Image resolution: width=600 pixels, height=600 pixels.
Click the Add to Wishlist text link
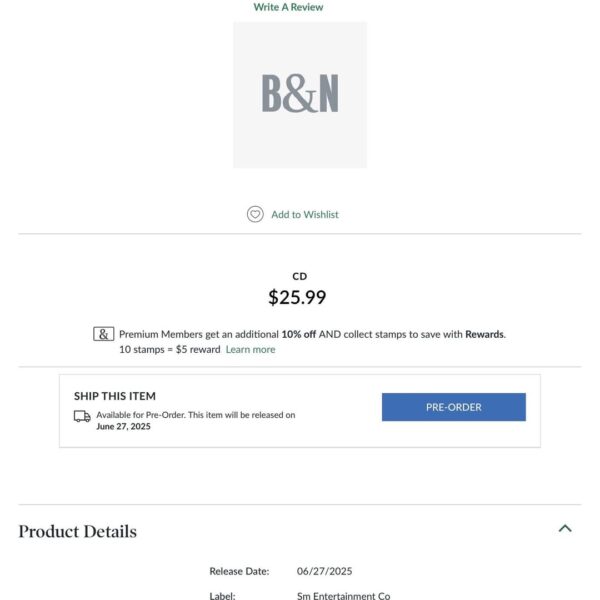click(x=305, y=214)
